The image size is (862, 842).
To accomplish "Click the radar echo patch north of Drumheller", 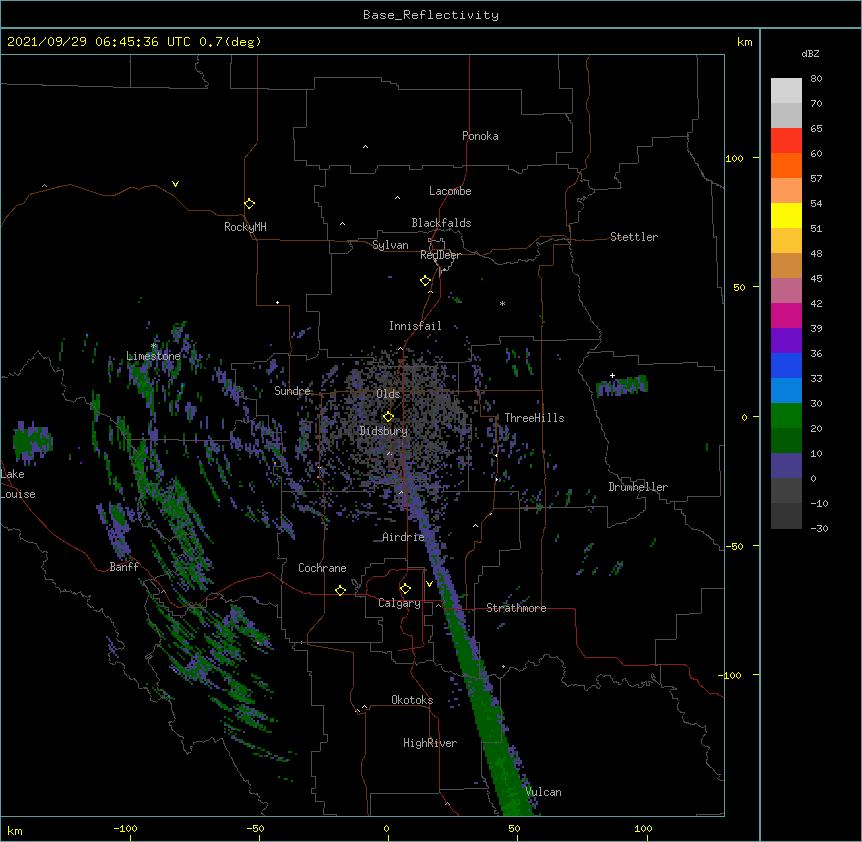I will [622, 385].
